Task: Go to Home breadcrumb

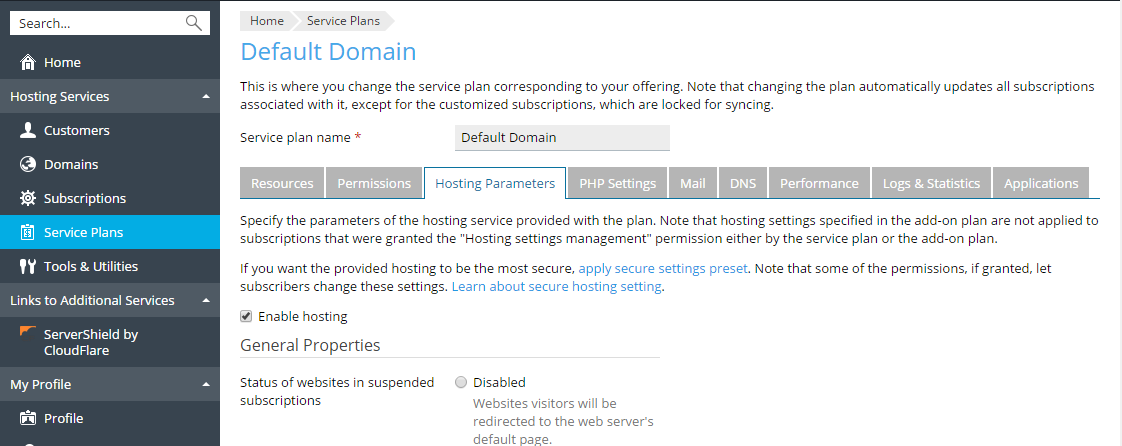Action: (267, 21)
